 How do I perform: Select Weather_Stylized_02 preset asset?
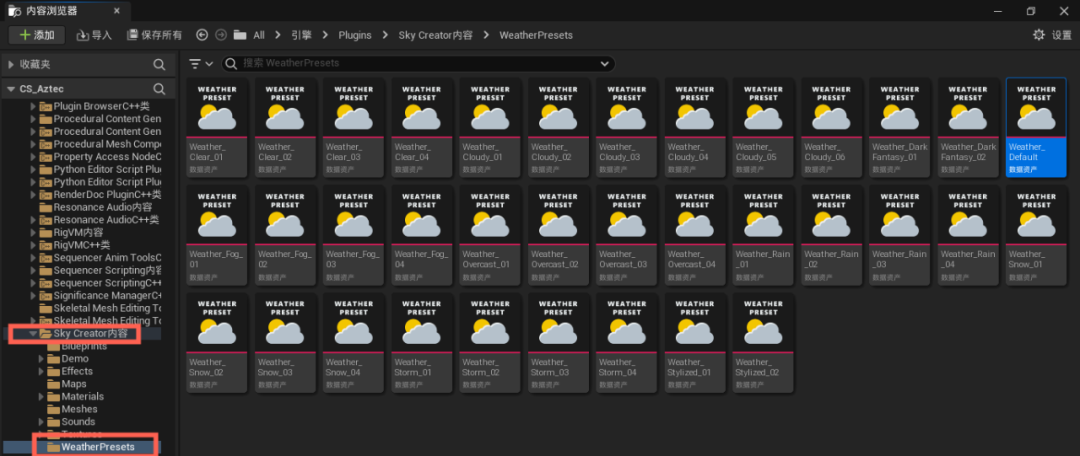[x=764, y=342]
